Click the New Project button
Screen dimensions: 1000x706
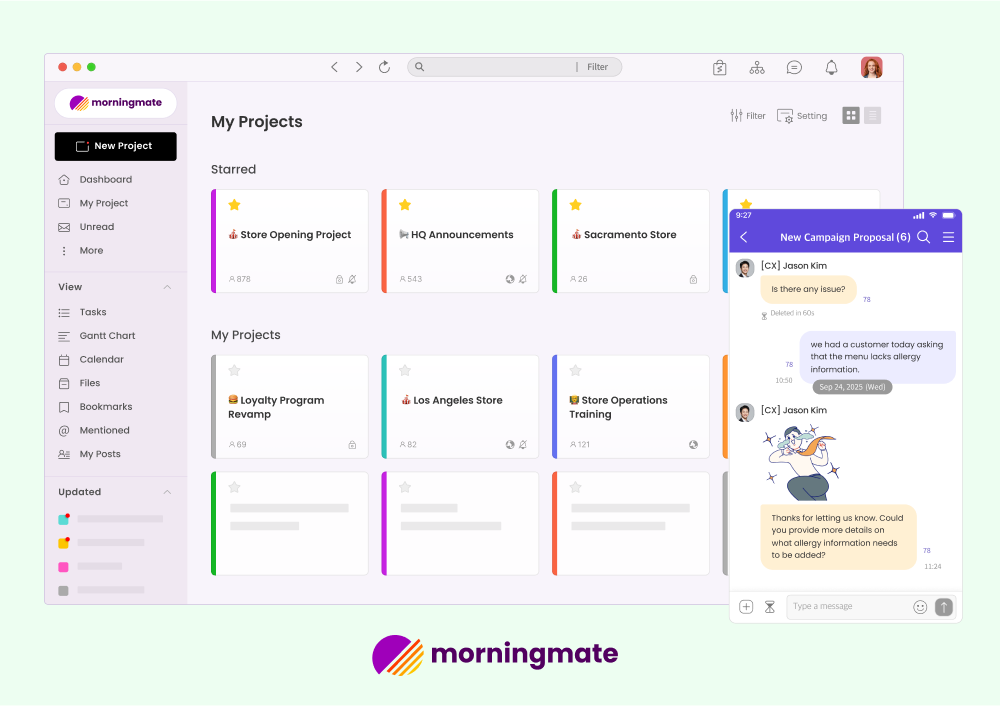115,146
